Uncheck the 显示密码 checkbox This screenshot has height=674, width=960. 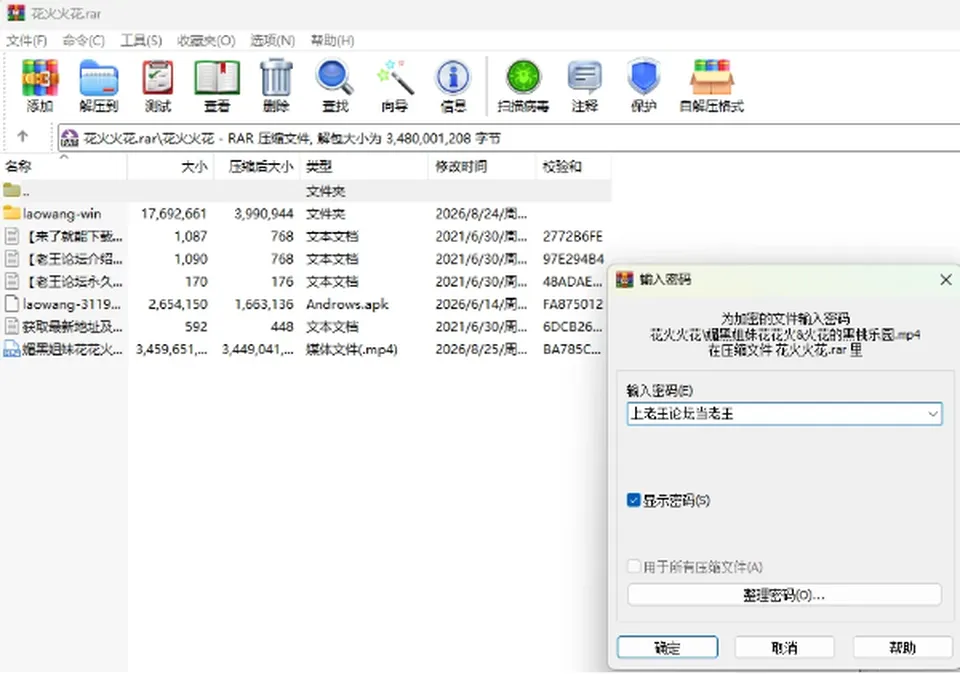(634, 500)
